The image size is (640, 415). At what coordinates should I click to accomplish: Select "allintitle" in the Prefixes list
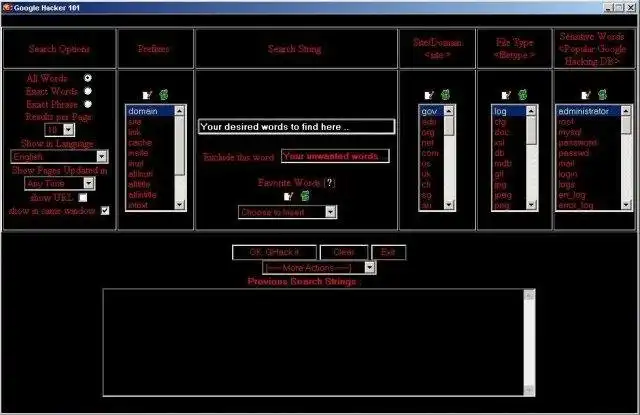coord(150,195)
